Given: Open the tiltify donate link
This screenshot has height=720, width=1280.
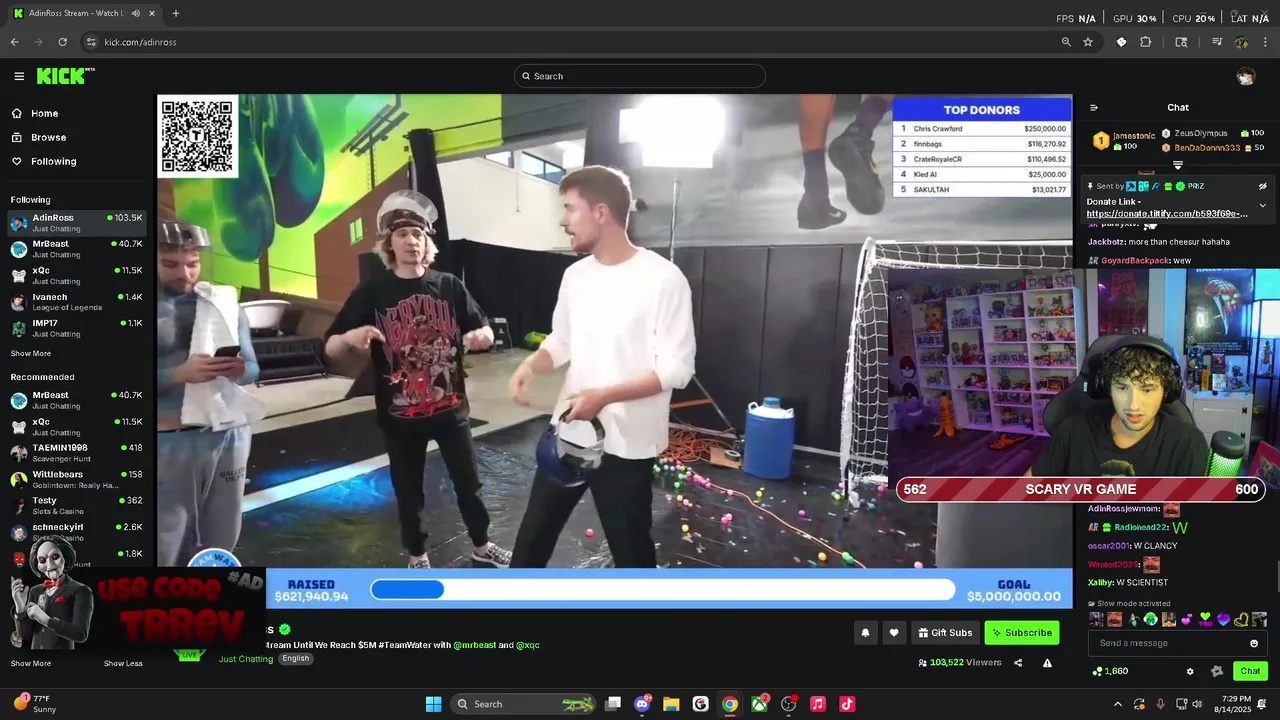Looking at the screenshot, I should pos(1167,214).
